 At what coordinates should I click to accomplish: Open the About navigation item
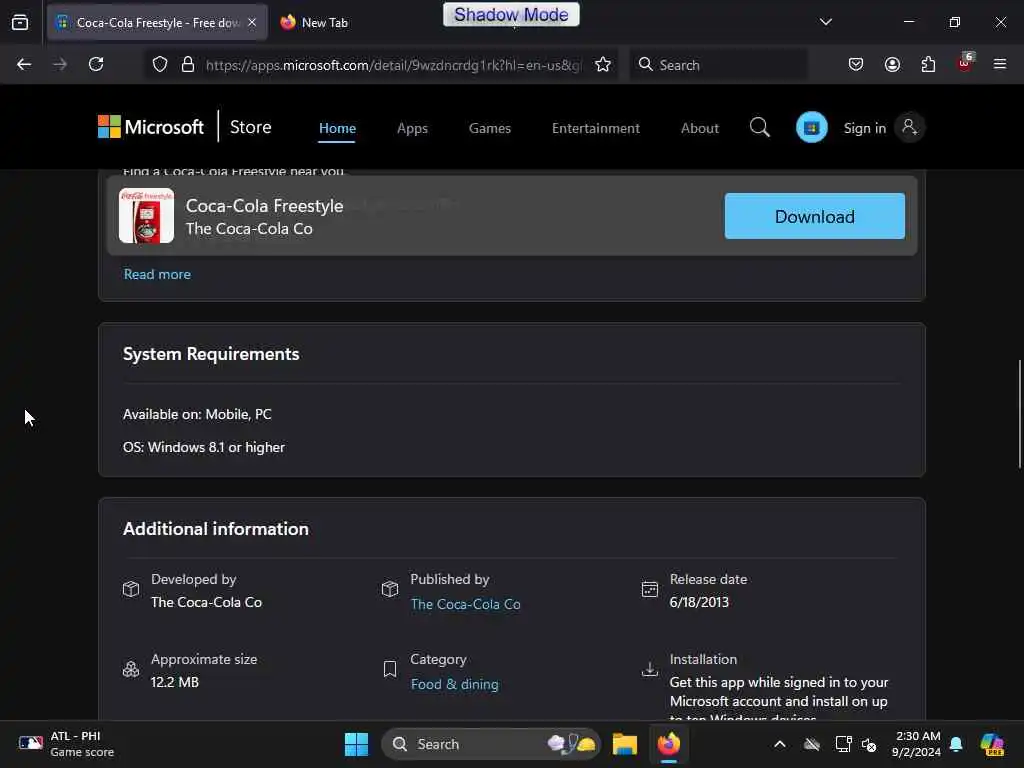pos(699,128)
